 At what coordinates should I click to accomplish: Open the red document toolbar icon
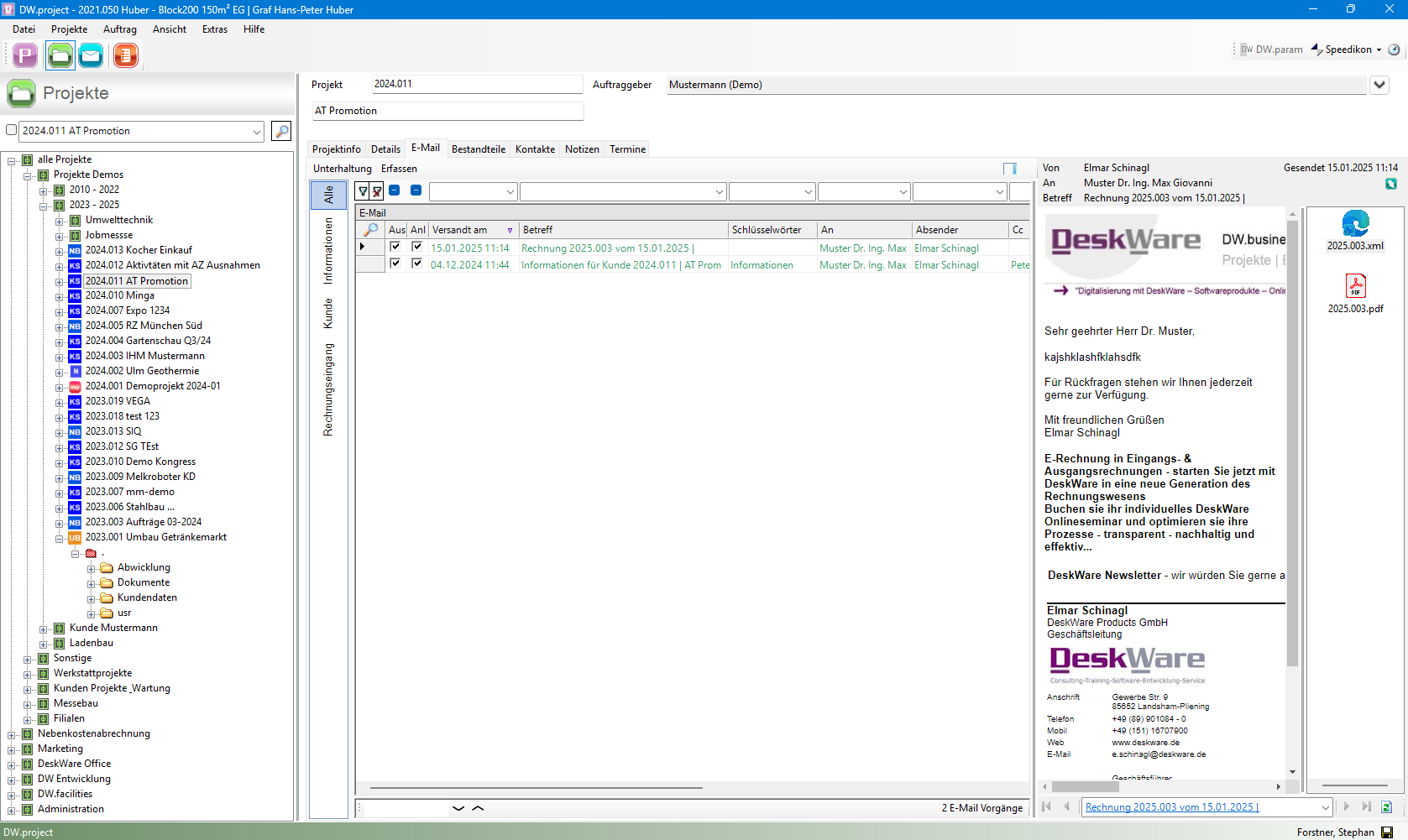[x=125, y=55]
